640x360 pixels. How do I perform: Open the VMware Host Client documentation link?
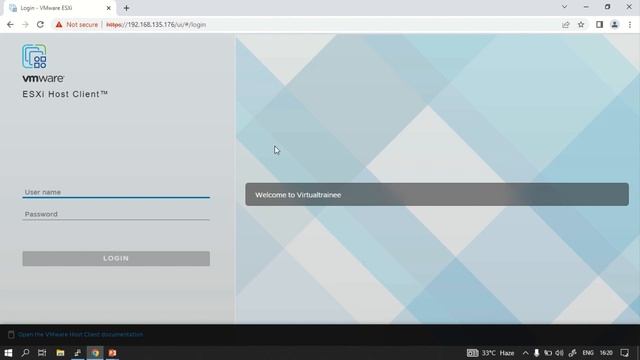[80, 334]
